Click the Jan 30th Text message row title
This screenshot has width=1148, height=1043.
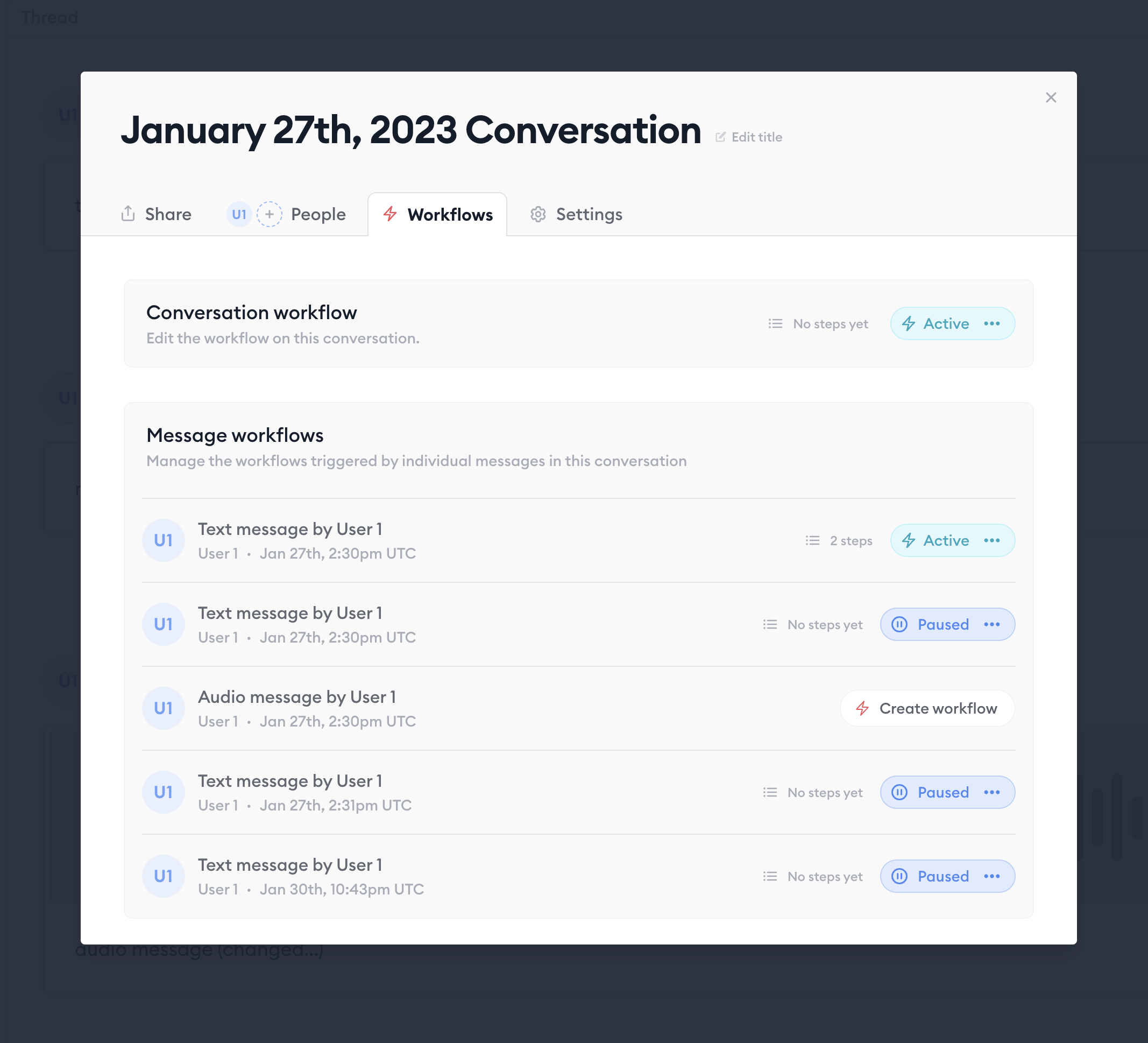[x=290, y=865]
